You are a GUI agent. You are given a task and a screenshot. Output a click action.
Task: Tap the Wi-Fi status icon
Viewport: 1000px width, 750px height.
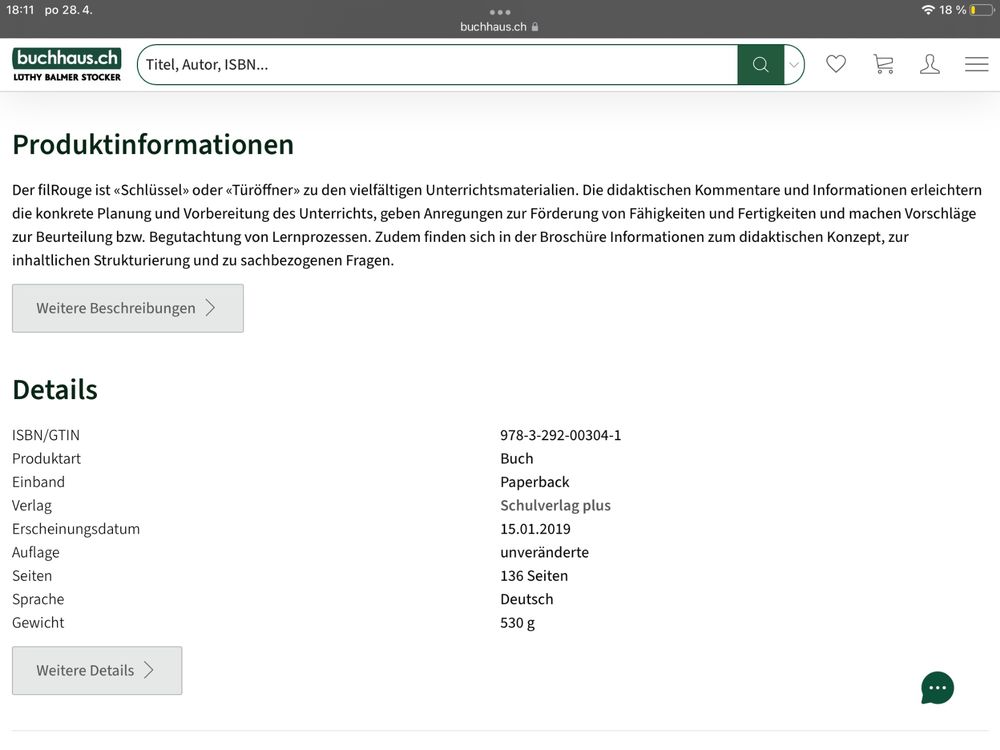coord(928,10)
